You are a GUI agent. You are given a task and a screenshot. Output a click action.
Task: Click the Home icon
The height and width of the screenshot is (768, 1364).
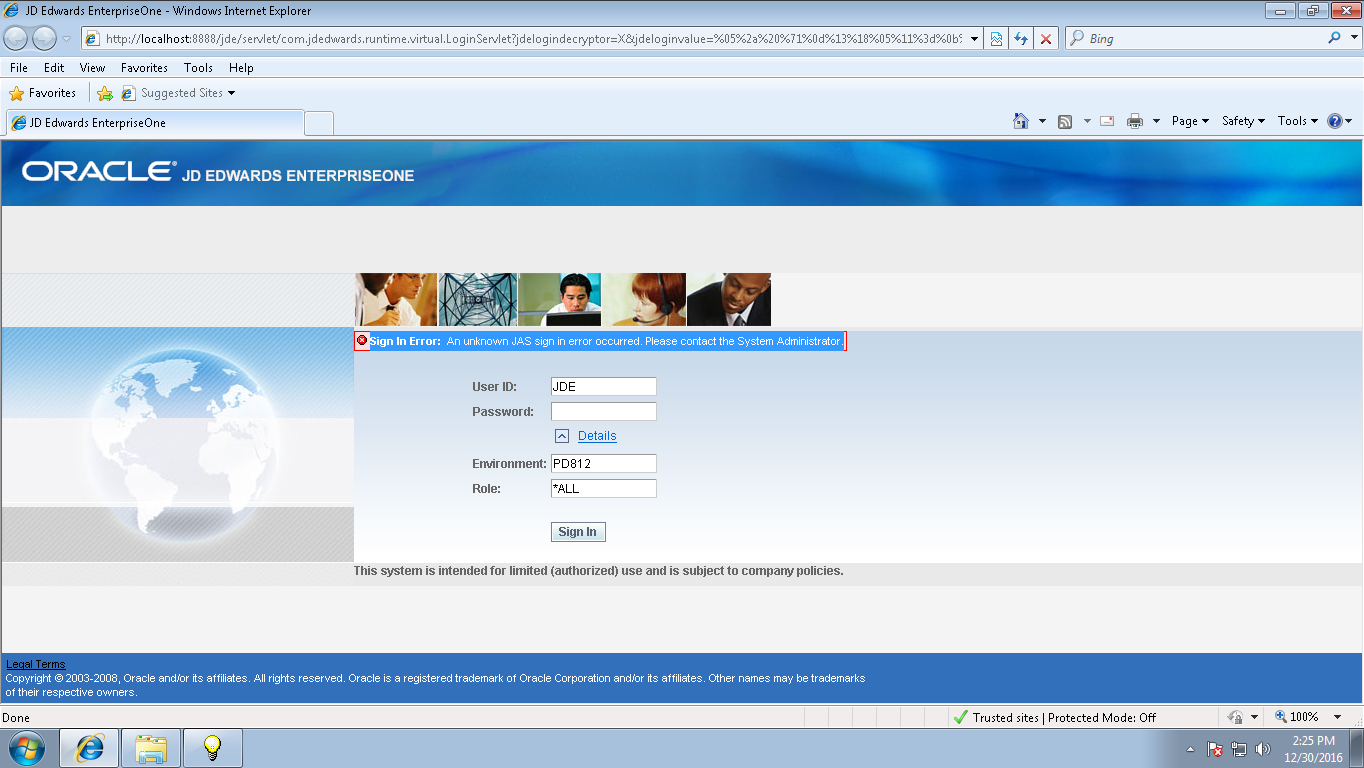(x=1021, y=120)
